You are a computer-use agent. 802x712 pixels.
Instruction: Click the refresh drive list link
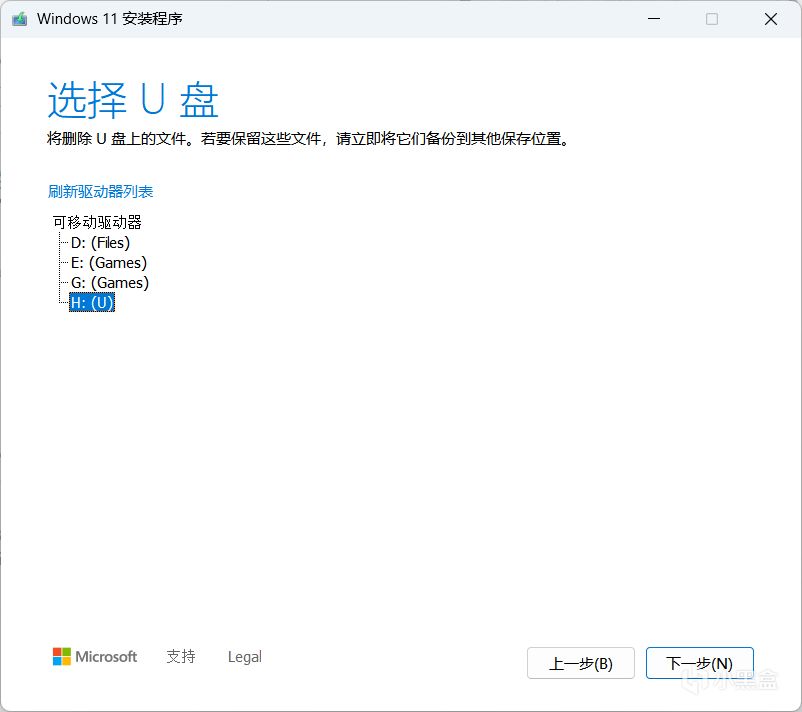(100, 191)
